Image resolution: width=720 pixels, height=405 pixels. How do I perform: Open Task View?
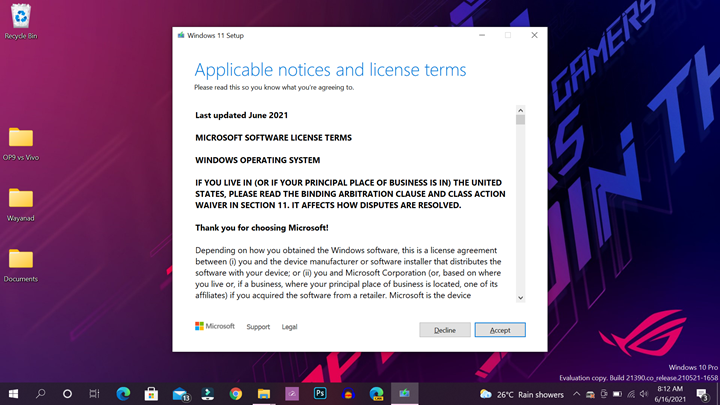[94, 394]
